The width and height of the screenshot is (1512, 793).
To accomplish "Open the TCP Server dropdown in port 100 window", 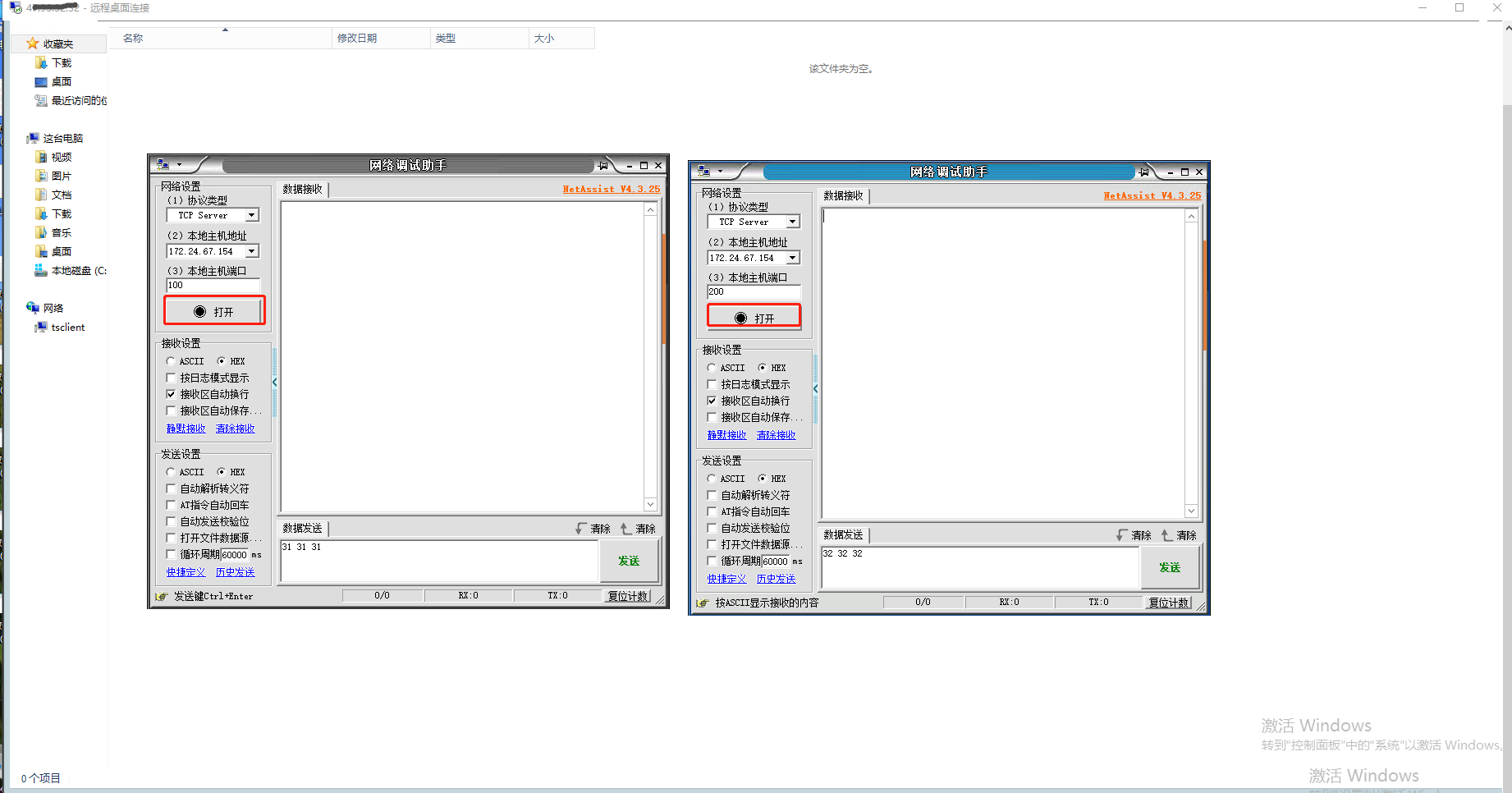I will (252, 215).
